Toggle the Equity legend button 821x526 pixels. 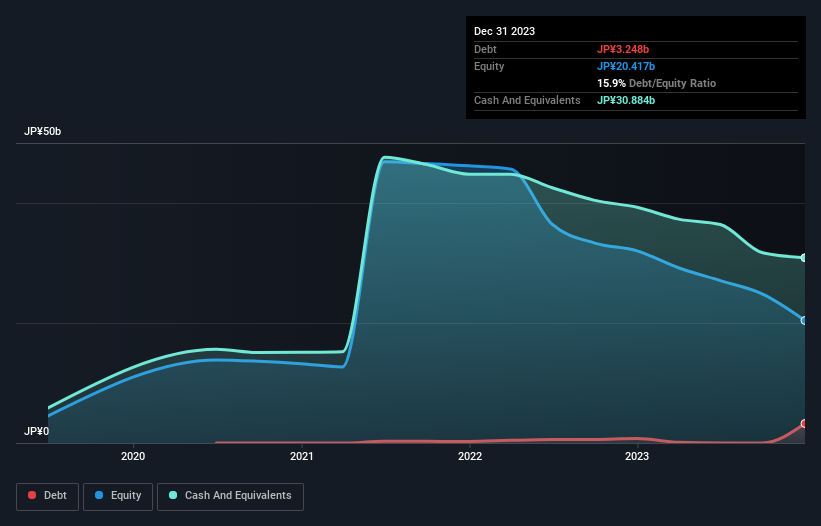[x=118, y=496]
